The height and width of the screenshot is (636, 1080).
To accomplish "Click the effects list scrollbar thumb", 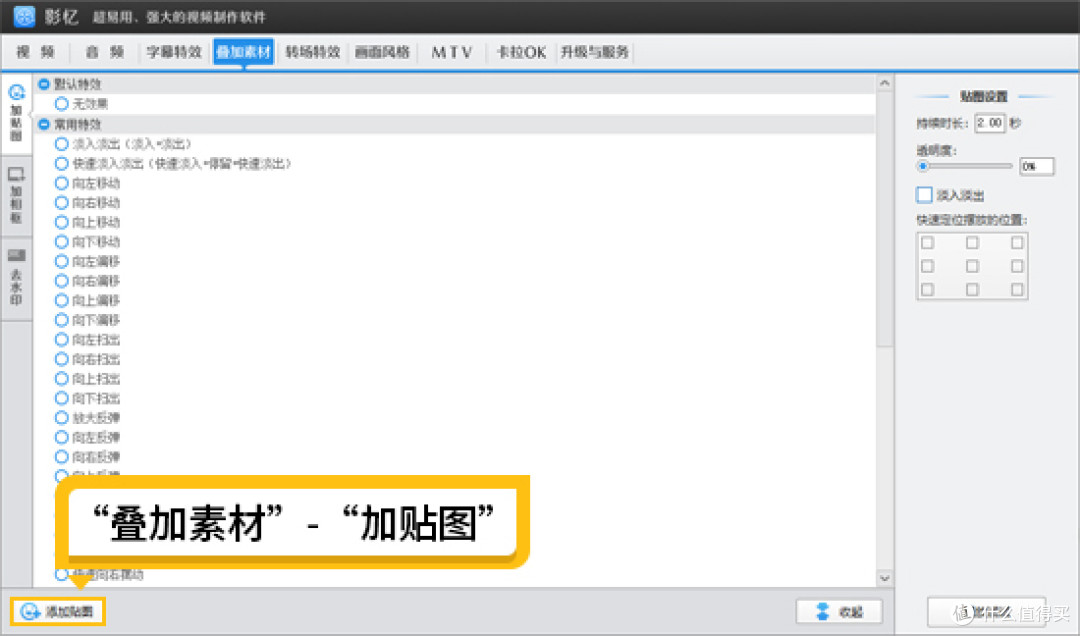I will click(885, 219).
